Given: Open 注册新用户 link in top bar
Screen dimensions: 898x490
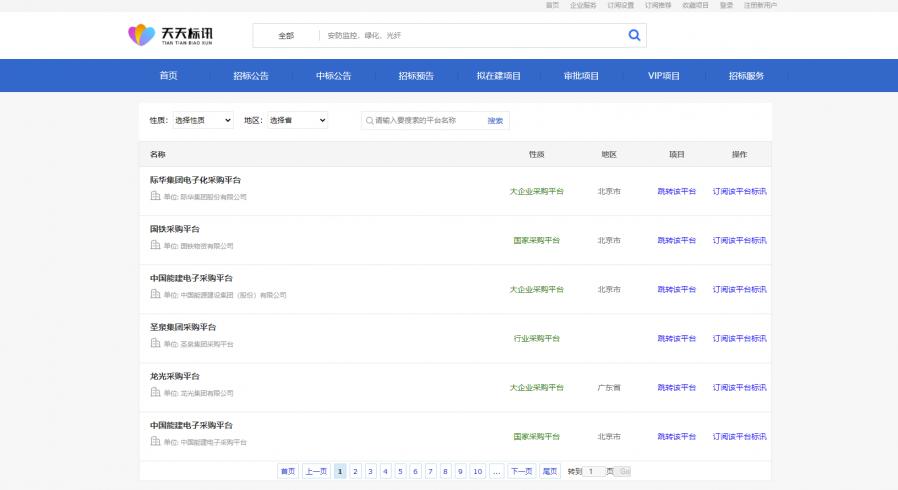Looking at the screenshot, I should [x=760, y=5].
